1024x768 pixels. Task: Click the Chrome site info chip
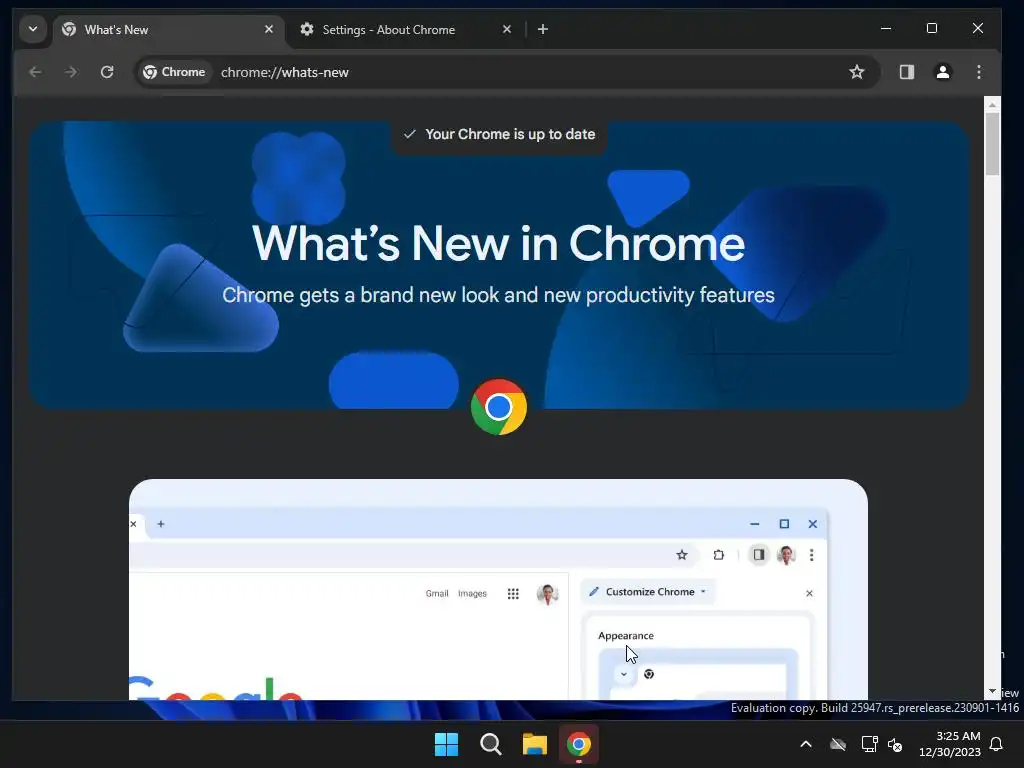click(x=174, y=72)
